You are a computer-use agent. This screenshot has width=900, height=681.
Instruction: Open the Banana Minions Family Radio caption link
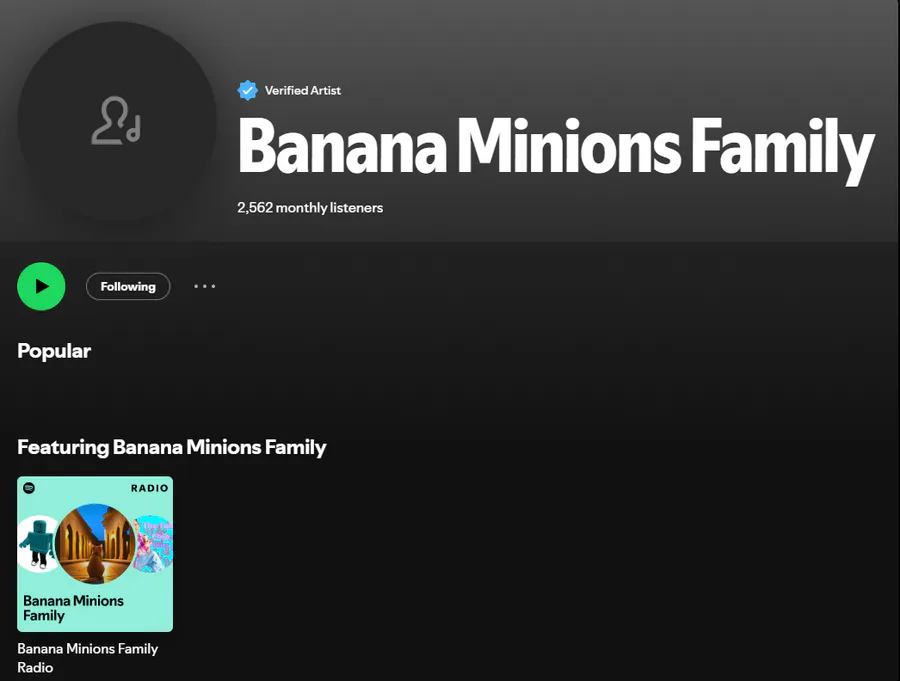click(x=88, y=658)
